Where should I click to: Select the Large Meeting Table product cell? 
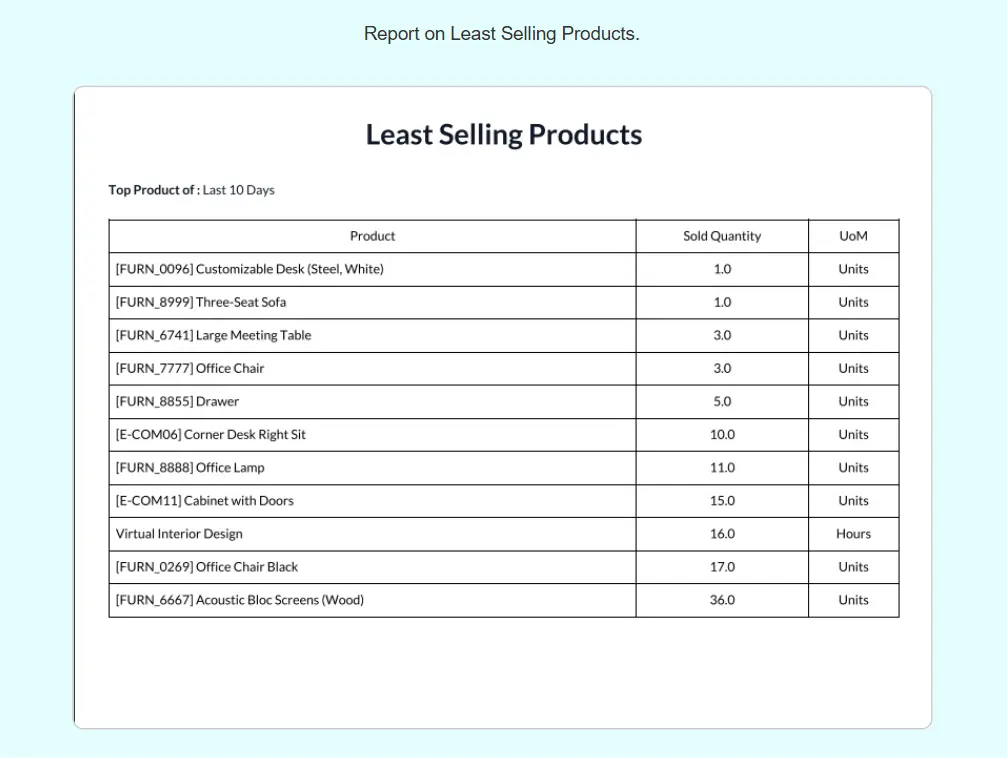(x=213, y=335)
